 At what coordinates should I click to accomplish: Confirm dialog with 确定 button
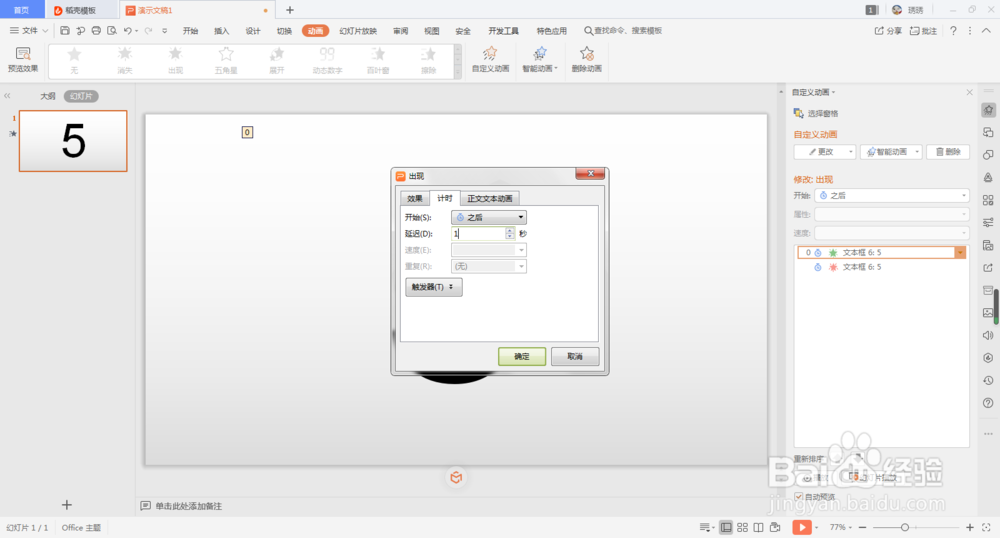tap(522, 356)
